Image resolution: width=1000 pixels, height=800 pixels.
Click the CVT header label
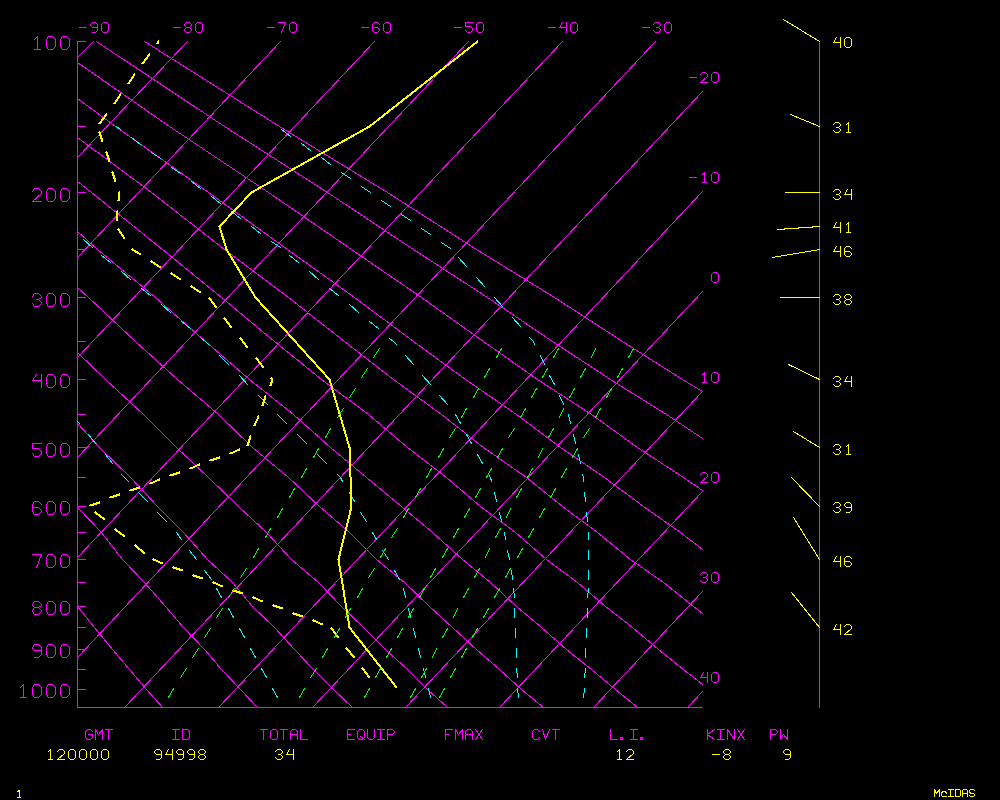coord(546,735)
